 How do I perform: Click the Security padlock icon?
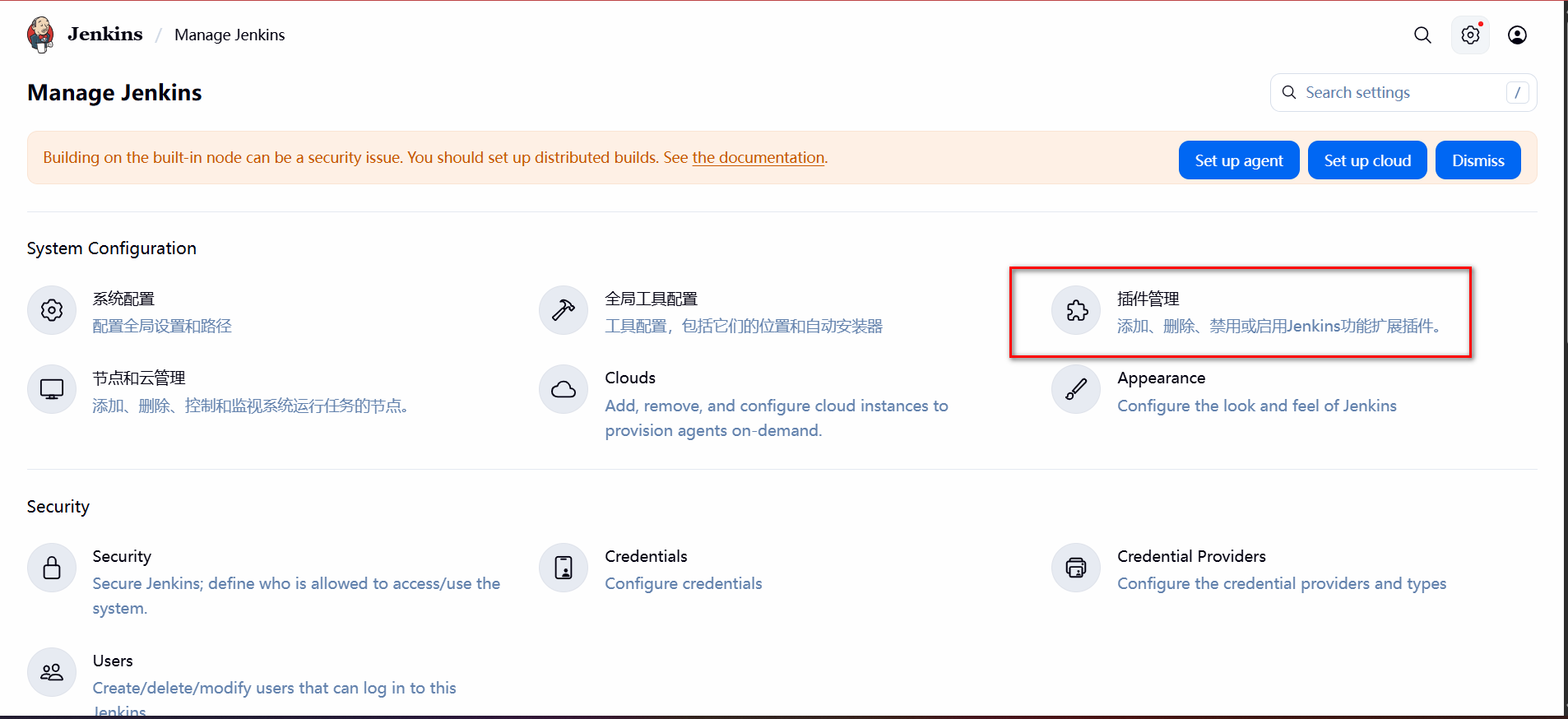(52, 568)
